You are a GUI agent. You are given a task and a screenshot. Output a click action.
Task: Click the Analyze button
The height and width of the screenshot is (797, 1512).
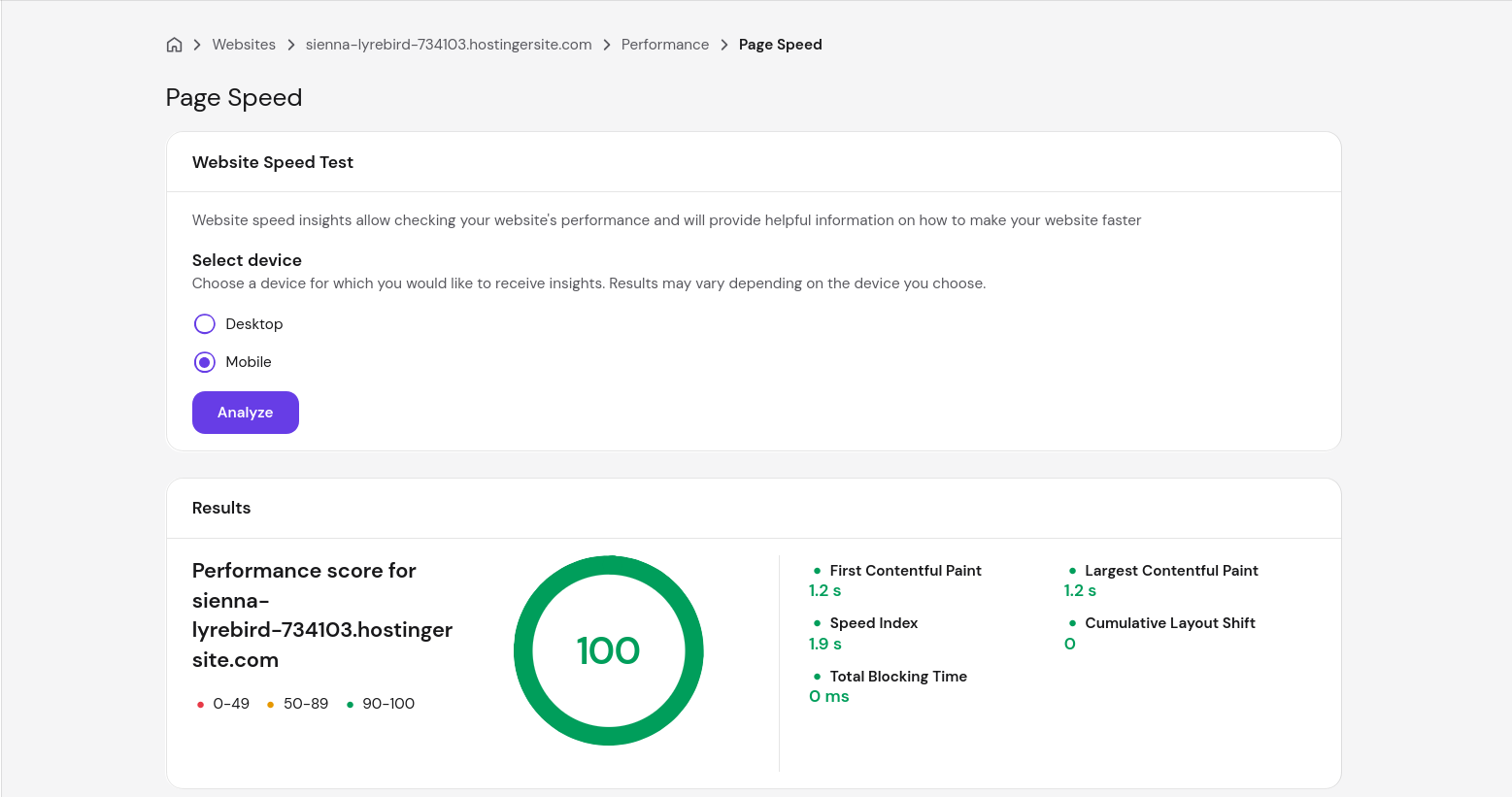coord(246,413)
